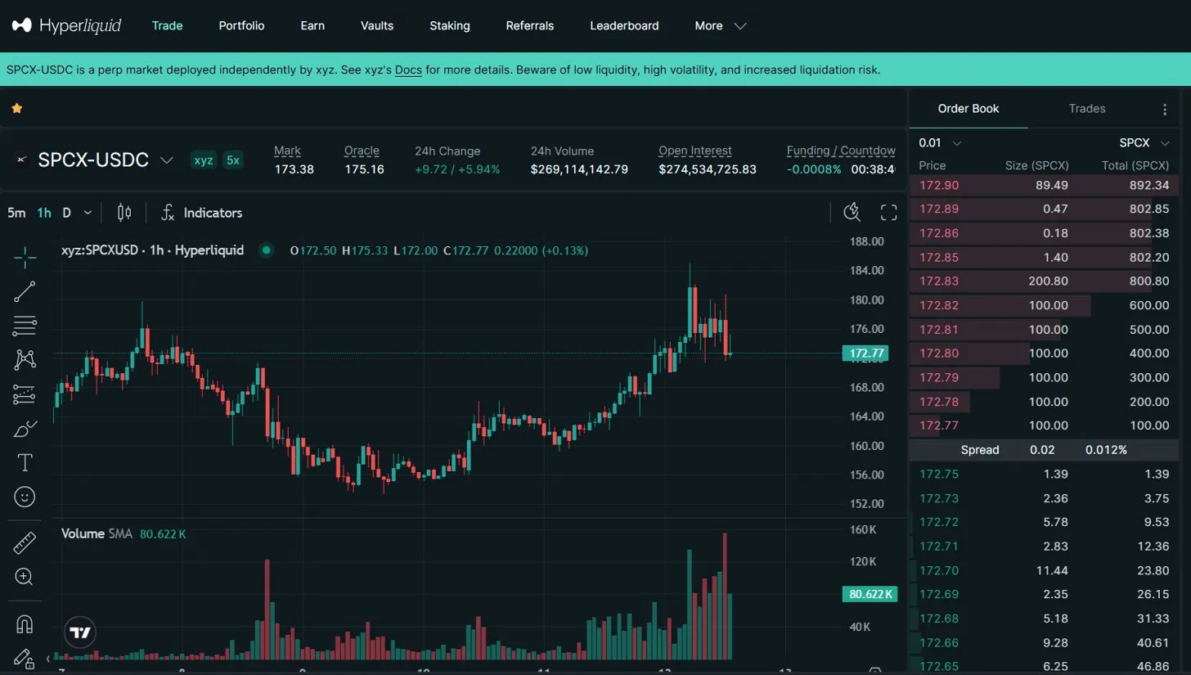This screenshot has width=1191, height=675.
Task: Select the Text annotation tool
Action: click(x=24, y=462)
